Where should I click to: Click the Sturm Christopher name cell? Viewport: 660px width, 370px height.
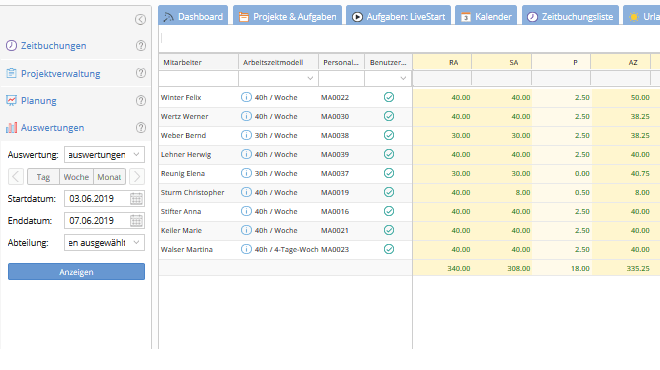(192, 192)
